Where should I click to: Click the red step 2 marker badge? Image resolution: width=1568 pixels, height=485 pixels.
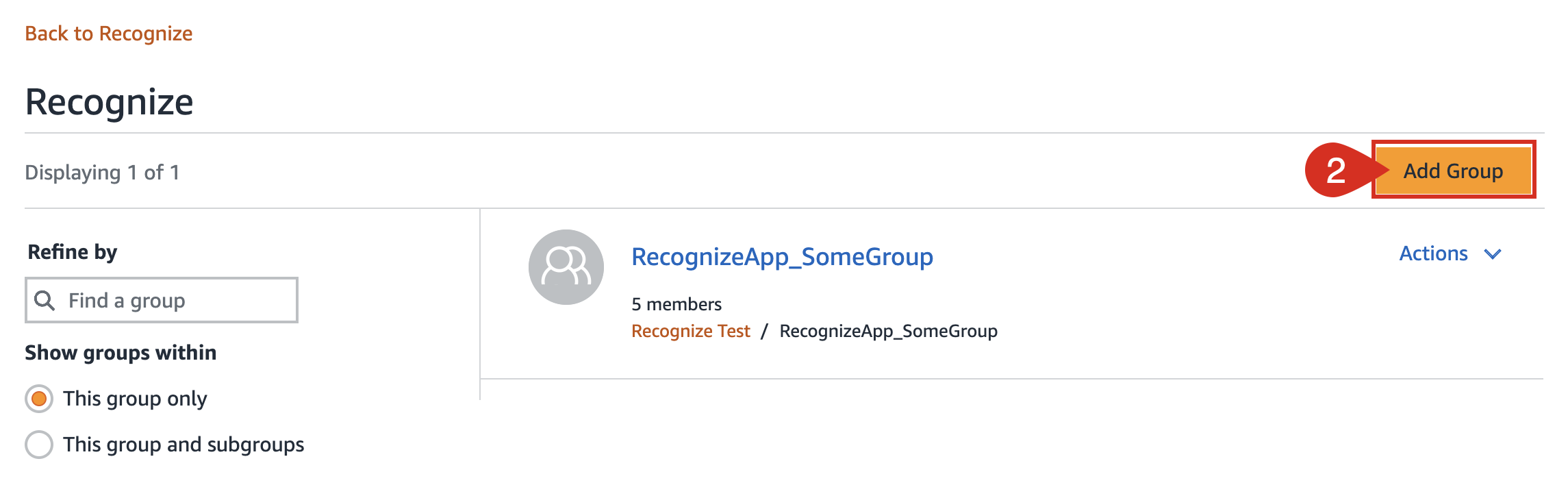click(1337, 170)
